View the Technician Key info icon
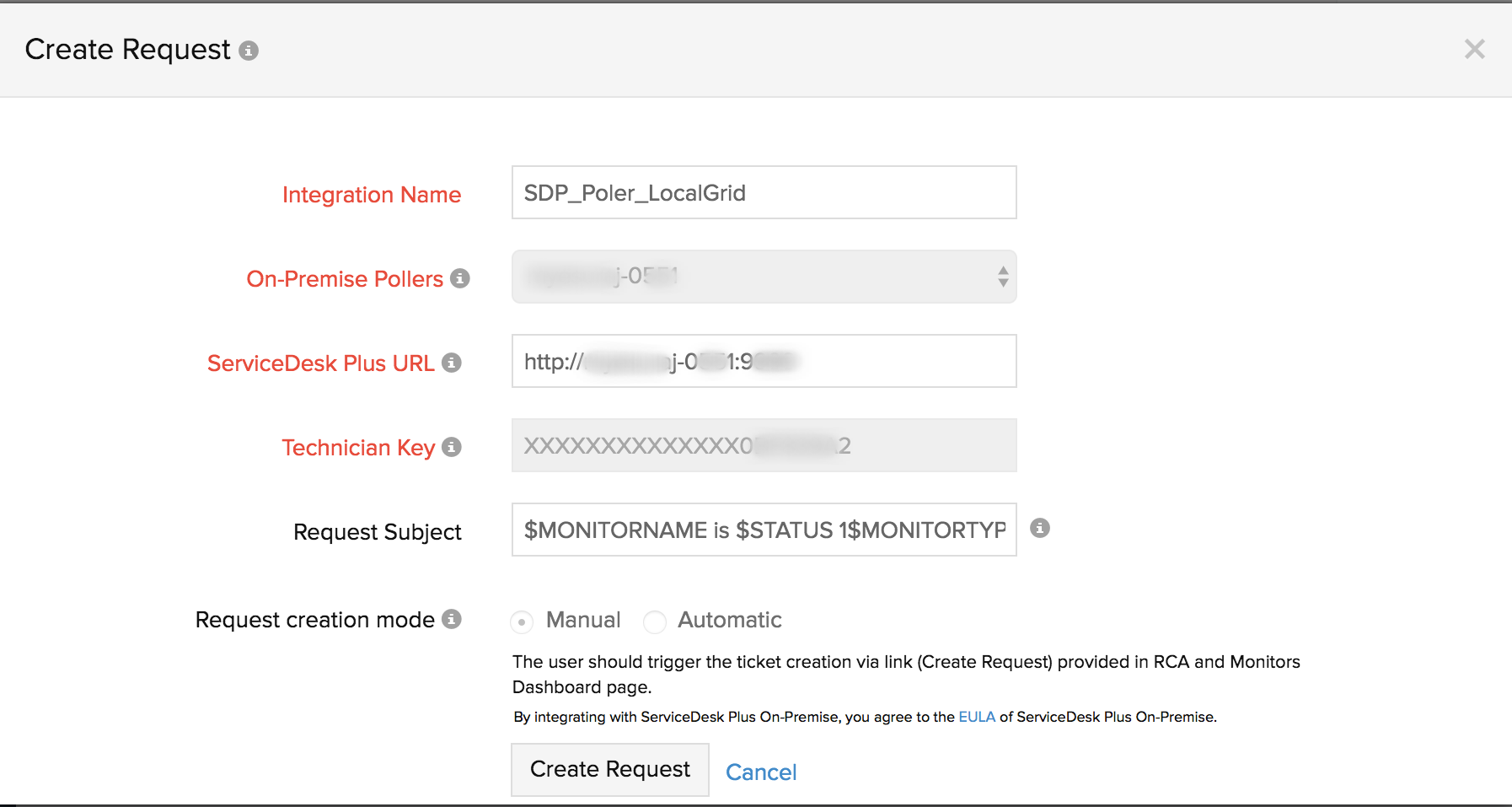 [x=451, y=449]
